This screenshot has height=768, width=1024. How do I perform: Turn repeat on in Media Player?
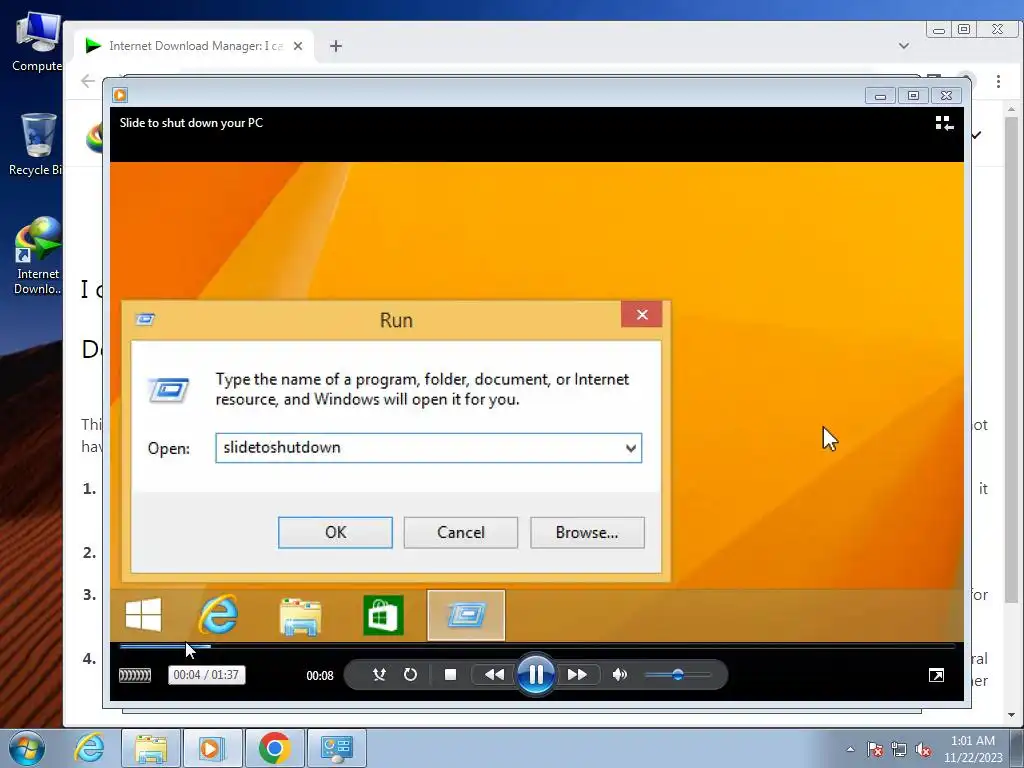click(410, 675)
